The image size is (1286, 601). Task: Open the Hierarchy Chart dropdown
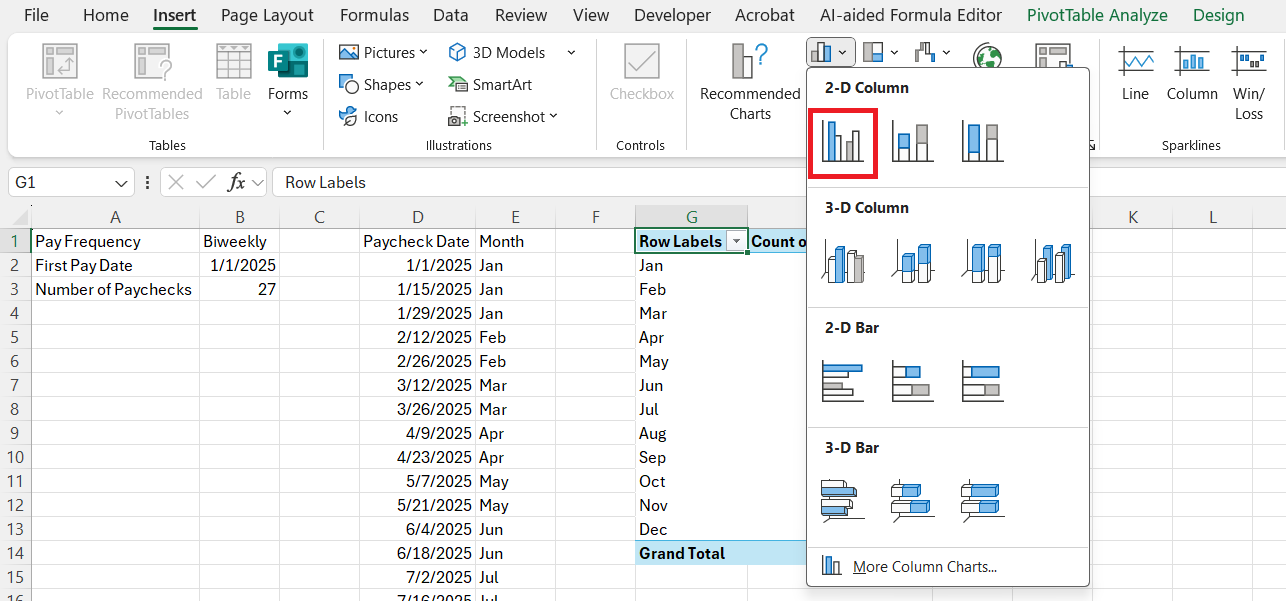pos(880,52)
